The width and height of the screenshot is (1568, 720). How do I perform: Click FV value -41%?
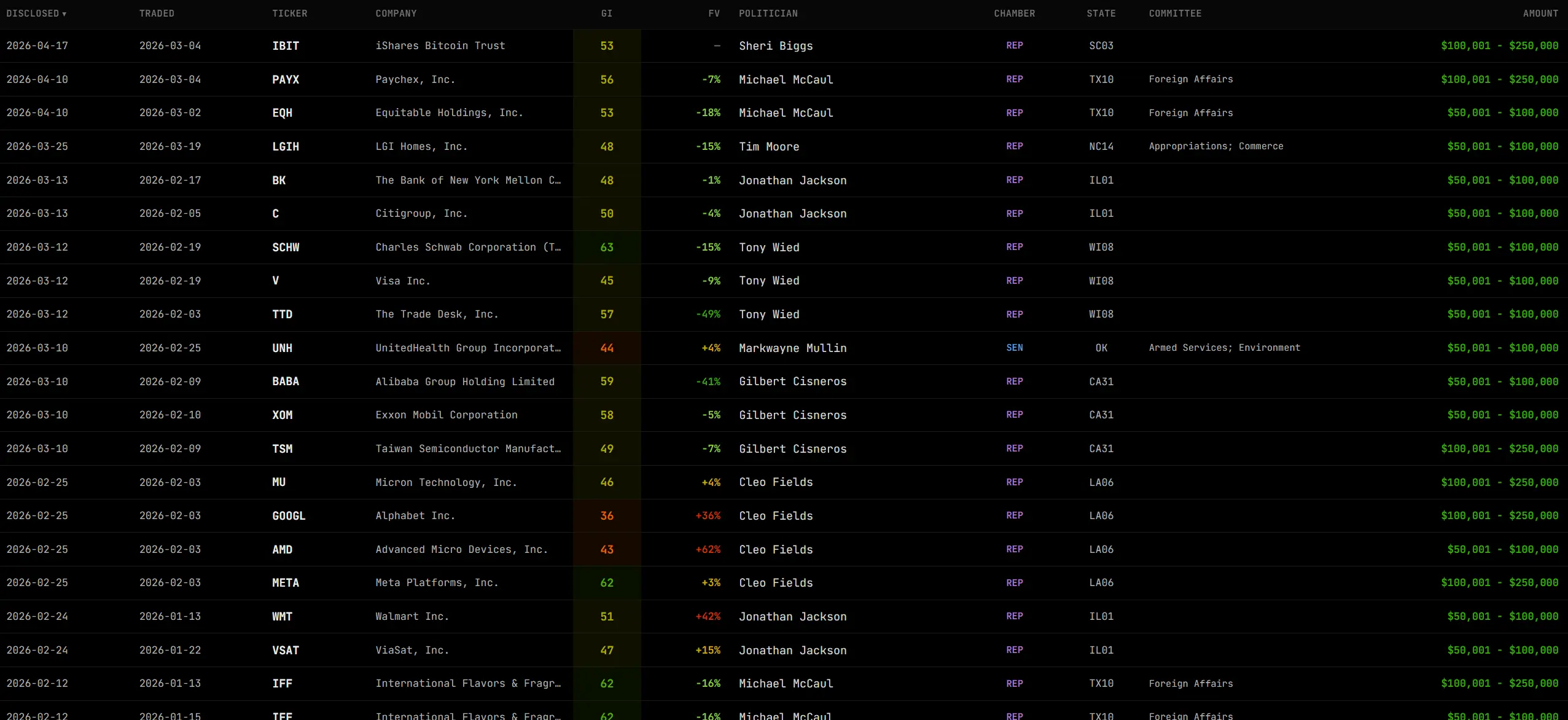tap(708, 382)
